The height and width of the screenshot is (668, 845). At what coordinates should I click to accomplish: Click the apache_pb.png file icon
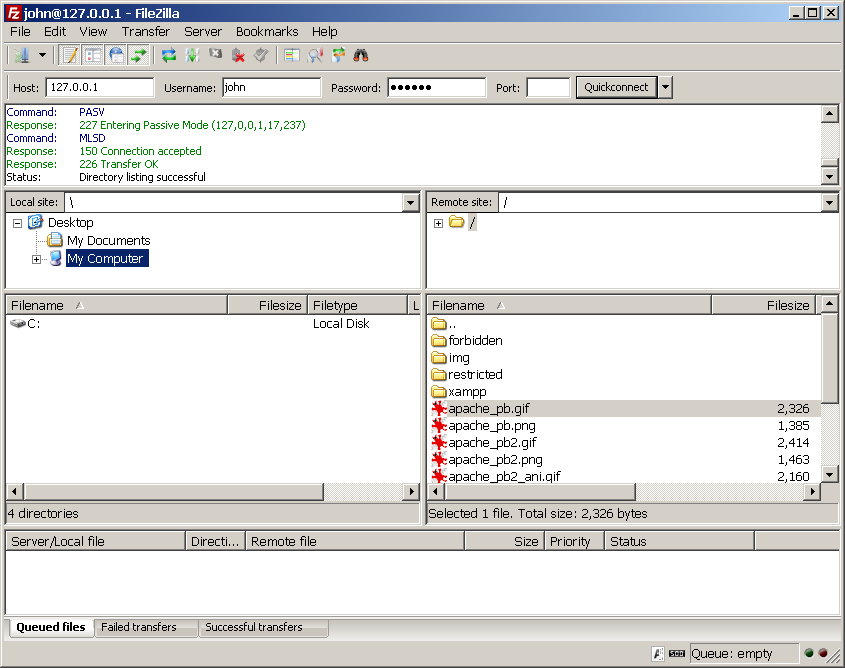click(438, 426)
